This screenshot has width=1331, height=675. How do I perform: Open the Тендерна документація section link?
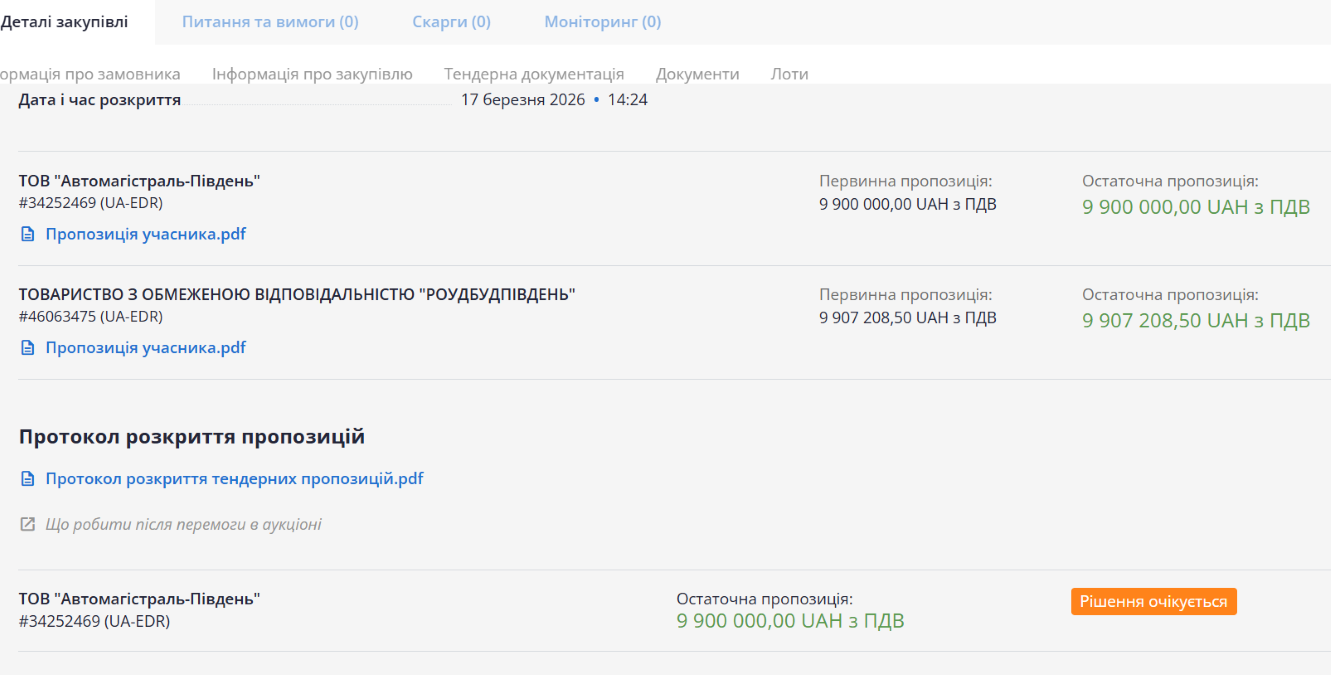(x=534, y=74)
